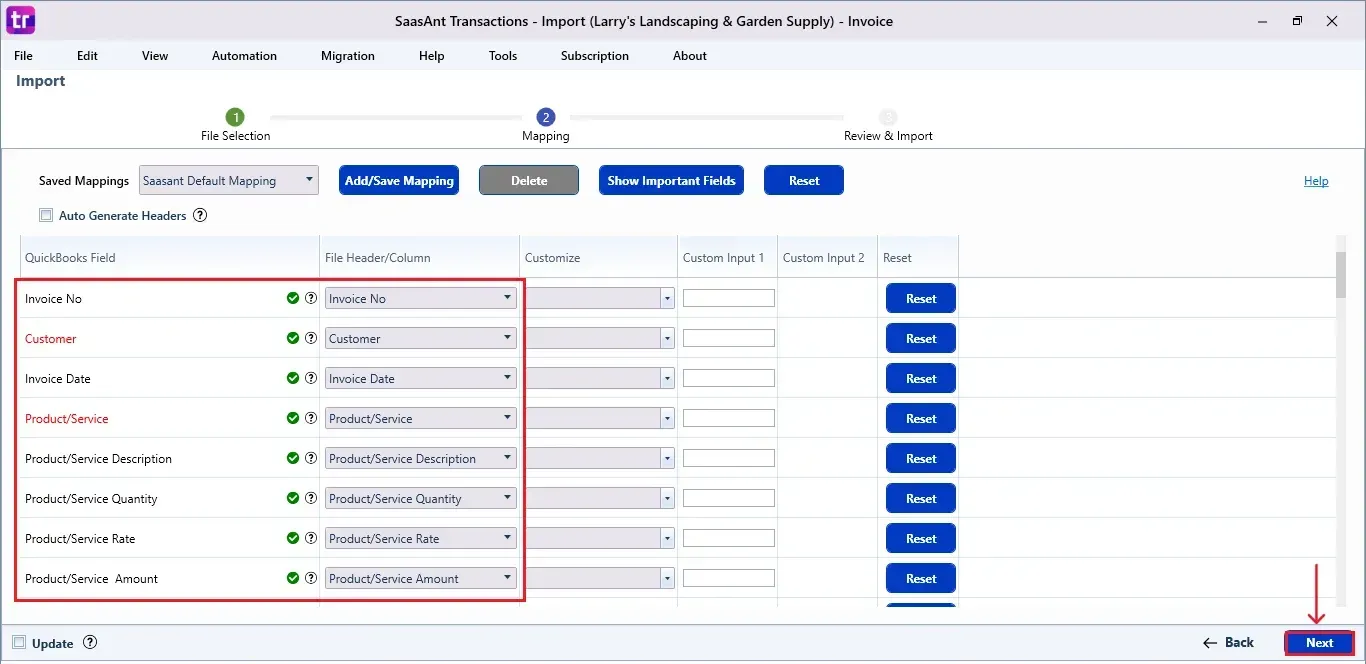
Task: Open the Tools menu
Action: point(503,56)
